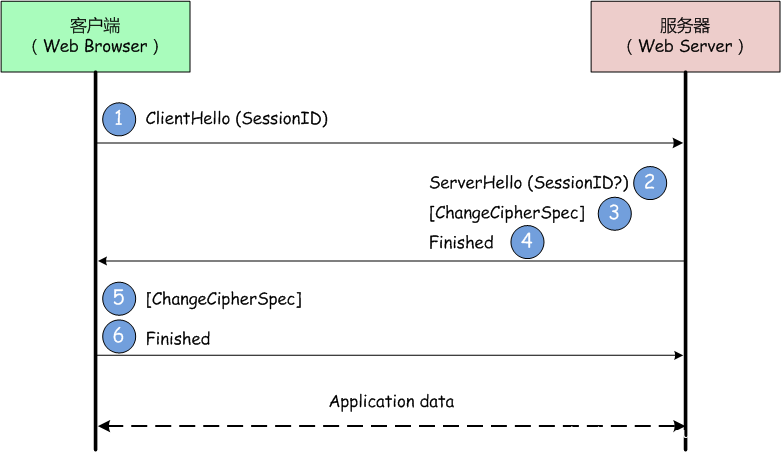Click the Application data label
The height and width of the screenshot is (452, 781).
[x=391, y=402]
